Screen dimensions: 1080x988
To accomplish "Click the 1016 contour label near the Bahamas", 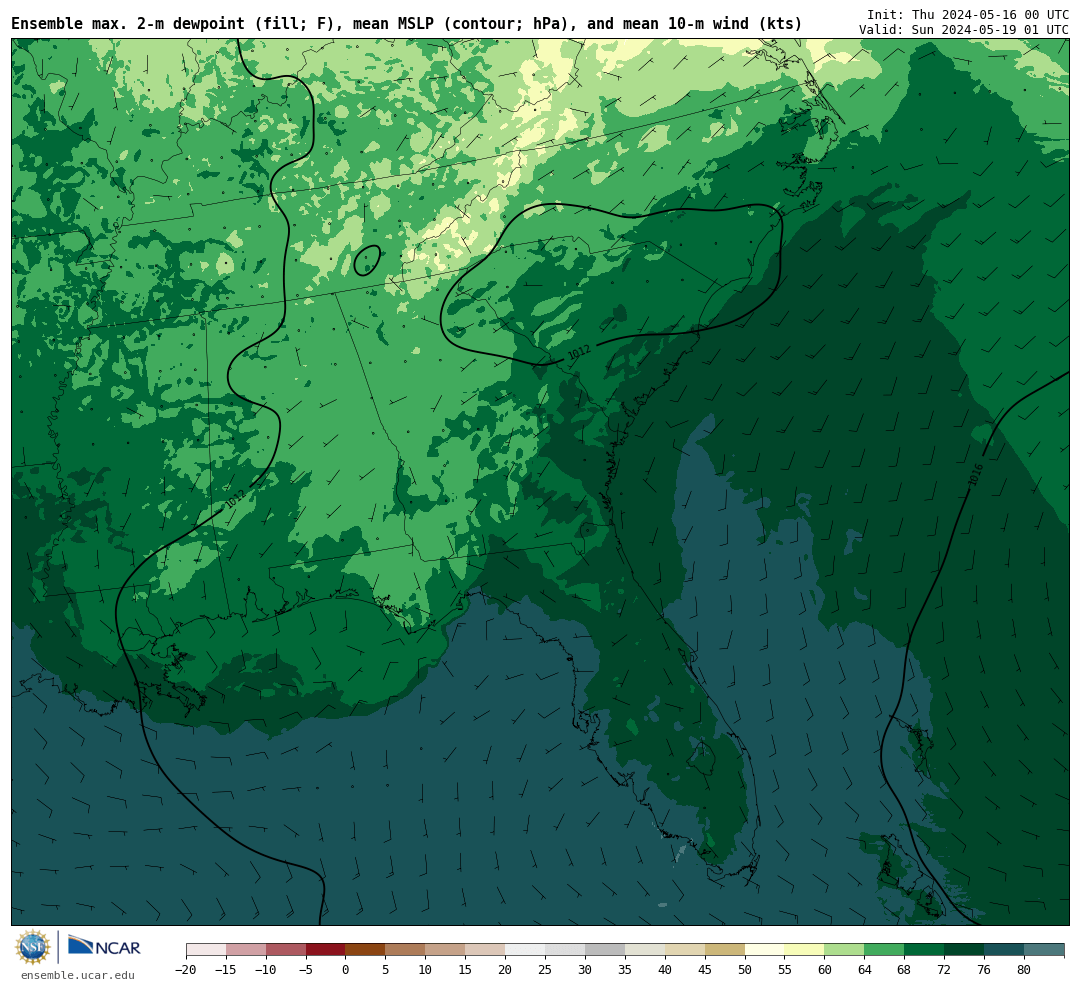I will (975, 475).
